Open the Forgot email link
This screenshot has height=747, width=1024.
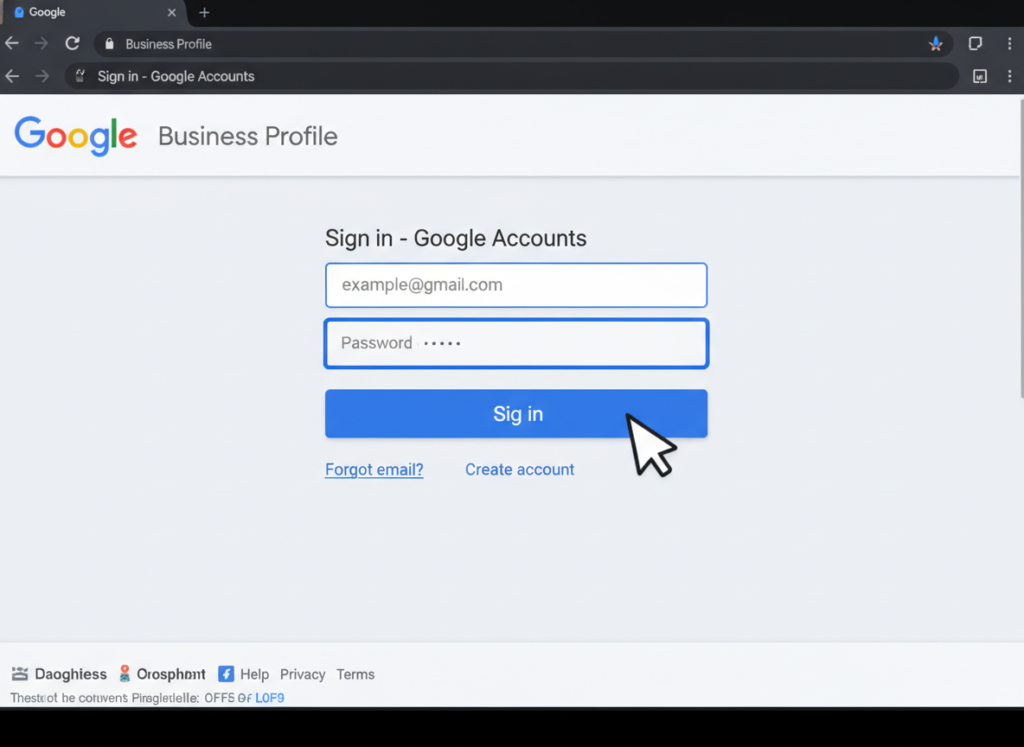point(374,469)
